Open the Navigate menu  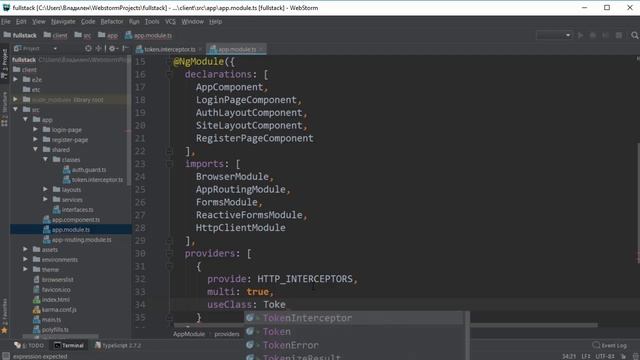[63, 22]
